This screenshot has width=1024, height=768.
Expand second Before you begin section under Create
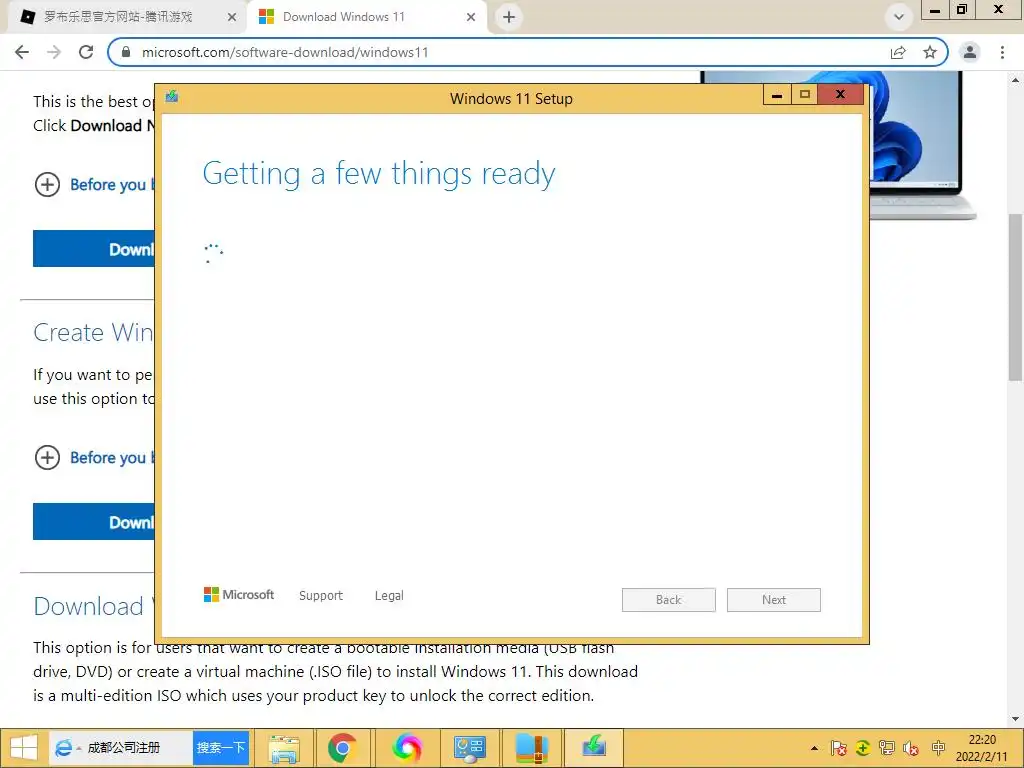tap(47, 458)
